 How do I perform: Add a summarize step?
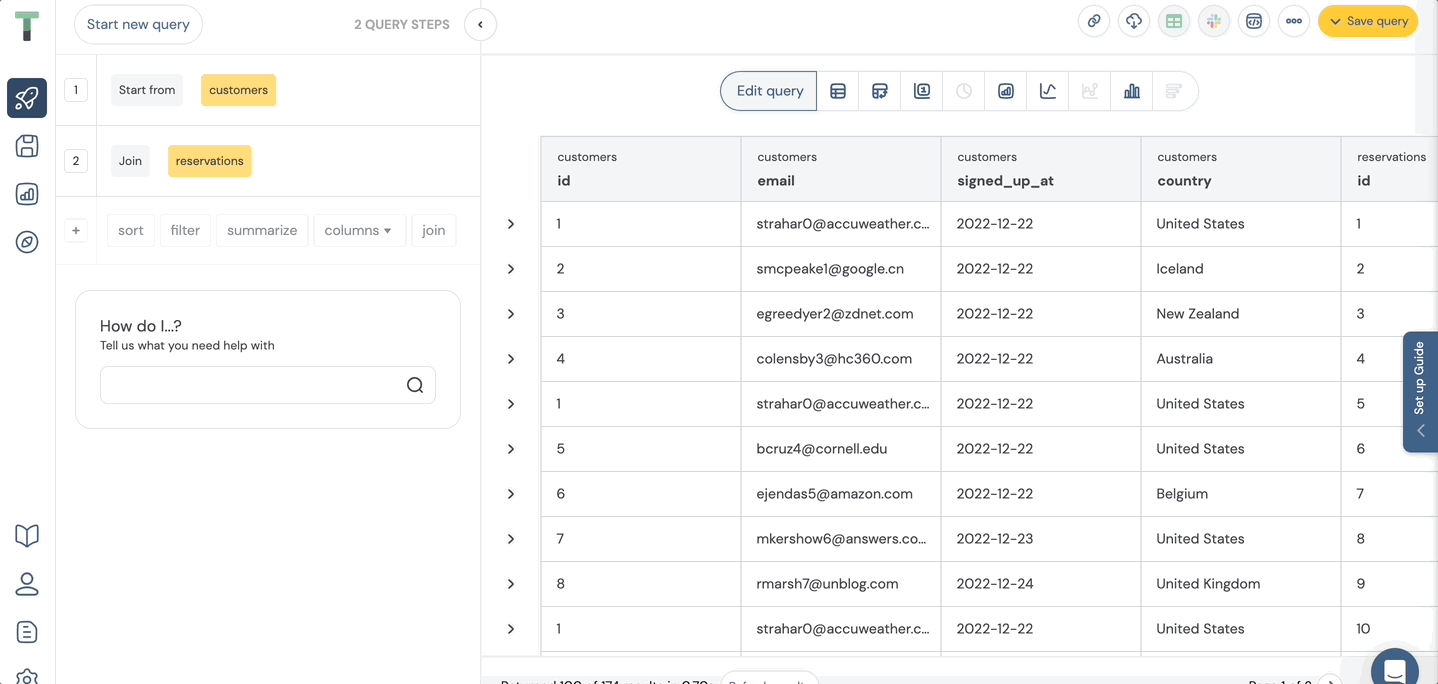click(x=262, y=230)
